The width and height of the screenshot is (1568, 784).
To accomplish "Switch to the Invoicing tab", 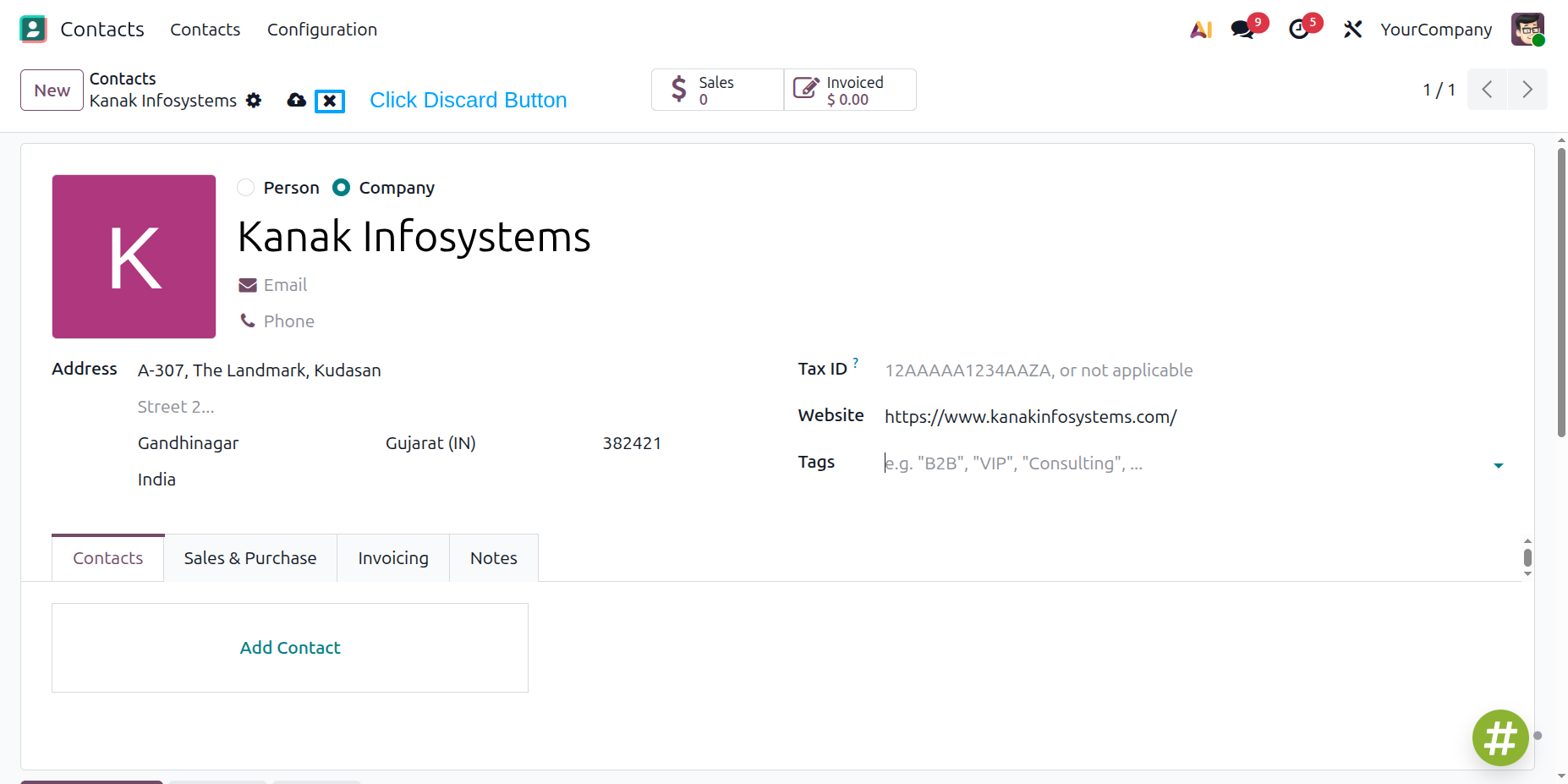I will (393, 558).
